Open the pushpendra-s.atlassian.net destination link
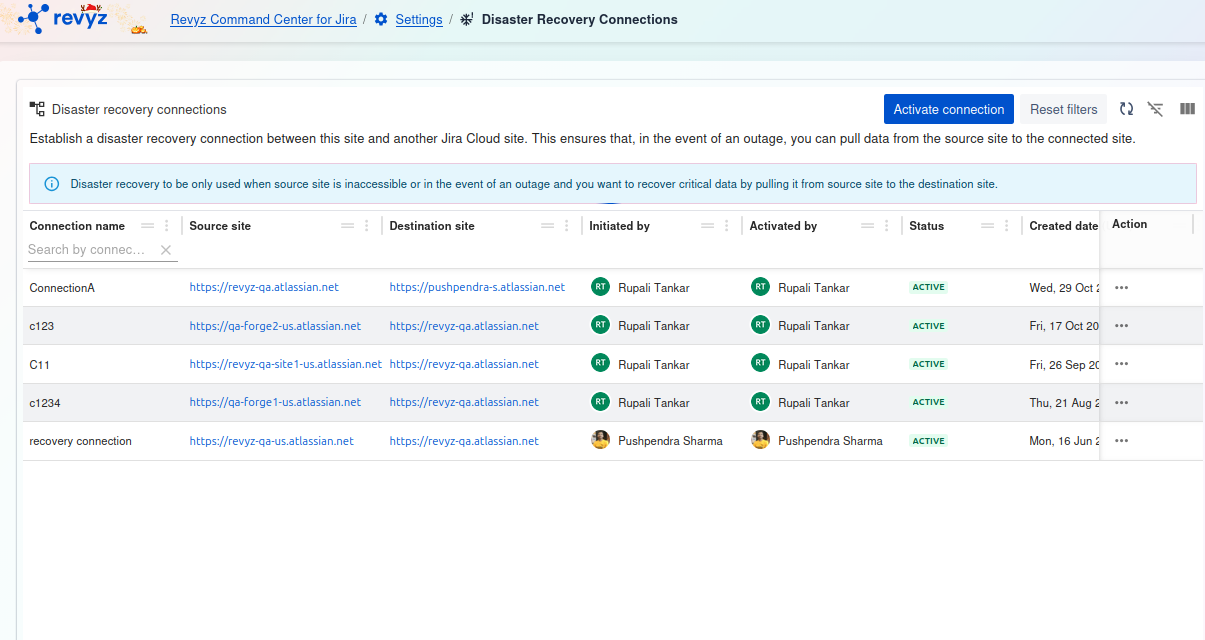The width and height of the screenshot is (1205, 640). 477,287
